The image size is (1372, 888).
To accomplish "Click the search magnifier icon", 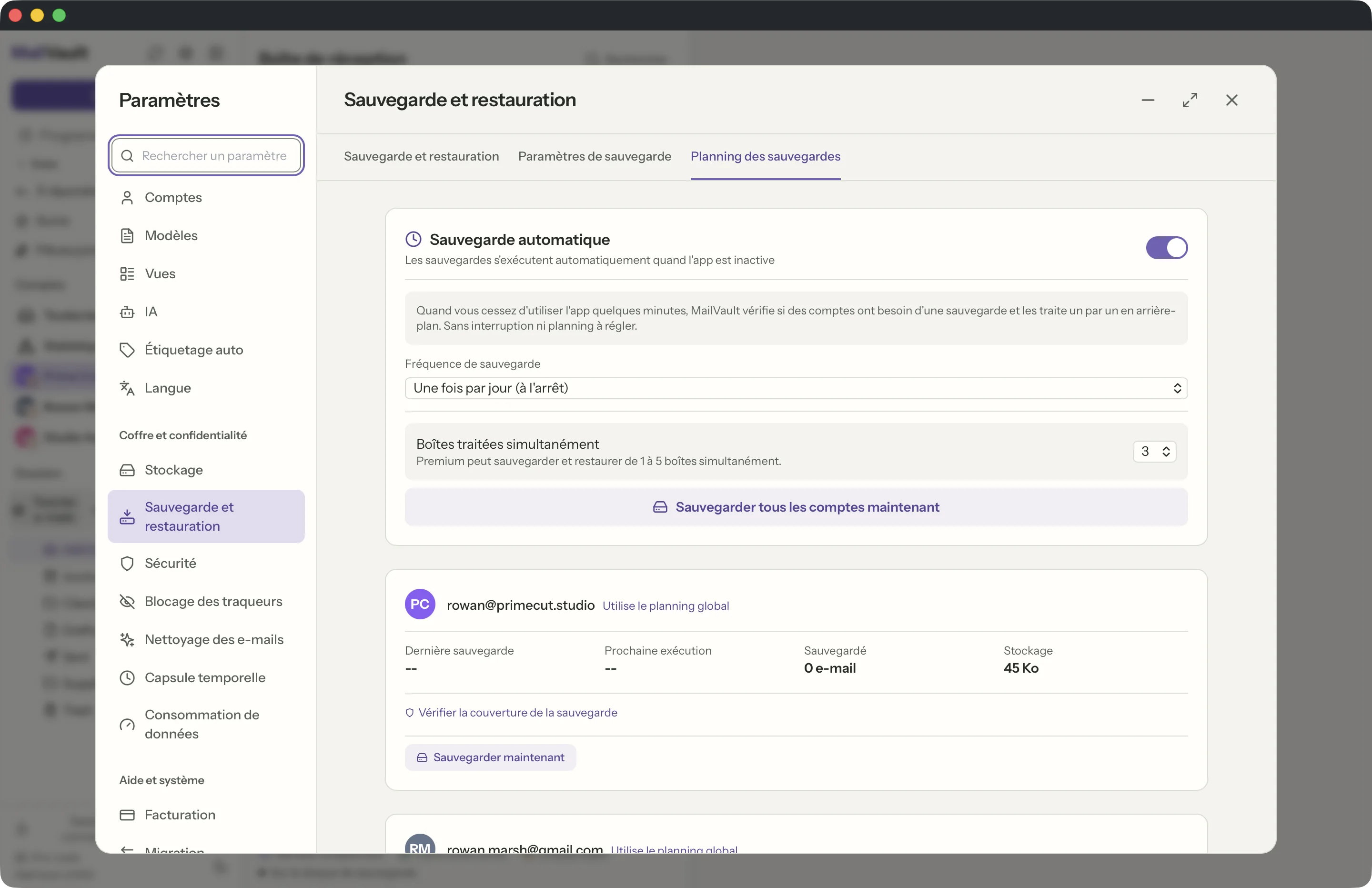I will pyautogui.click(x=127, y=156).
